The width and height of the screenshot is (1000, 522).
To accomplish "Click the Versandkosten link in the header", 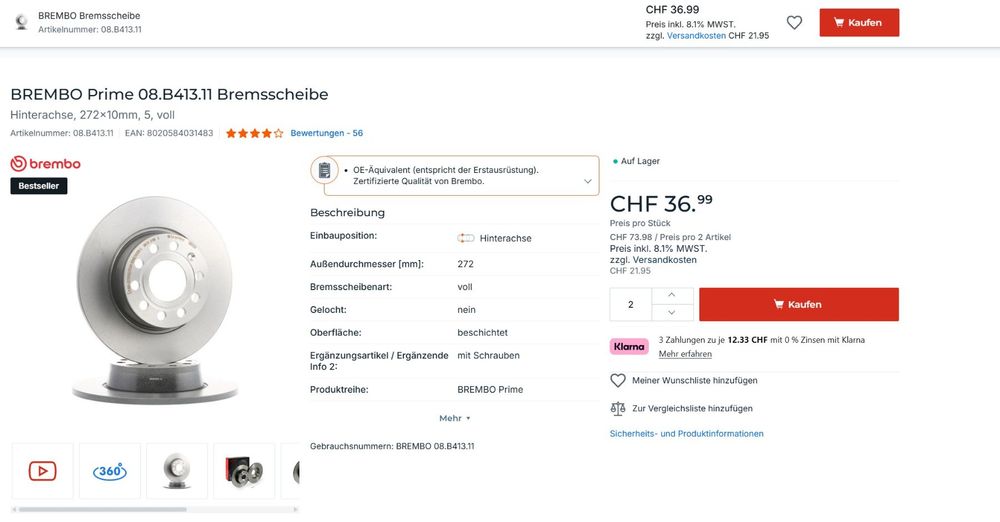I will coord(696,36).
